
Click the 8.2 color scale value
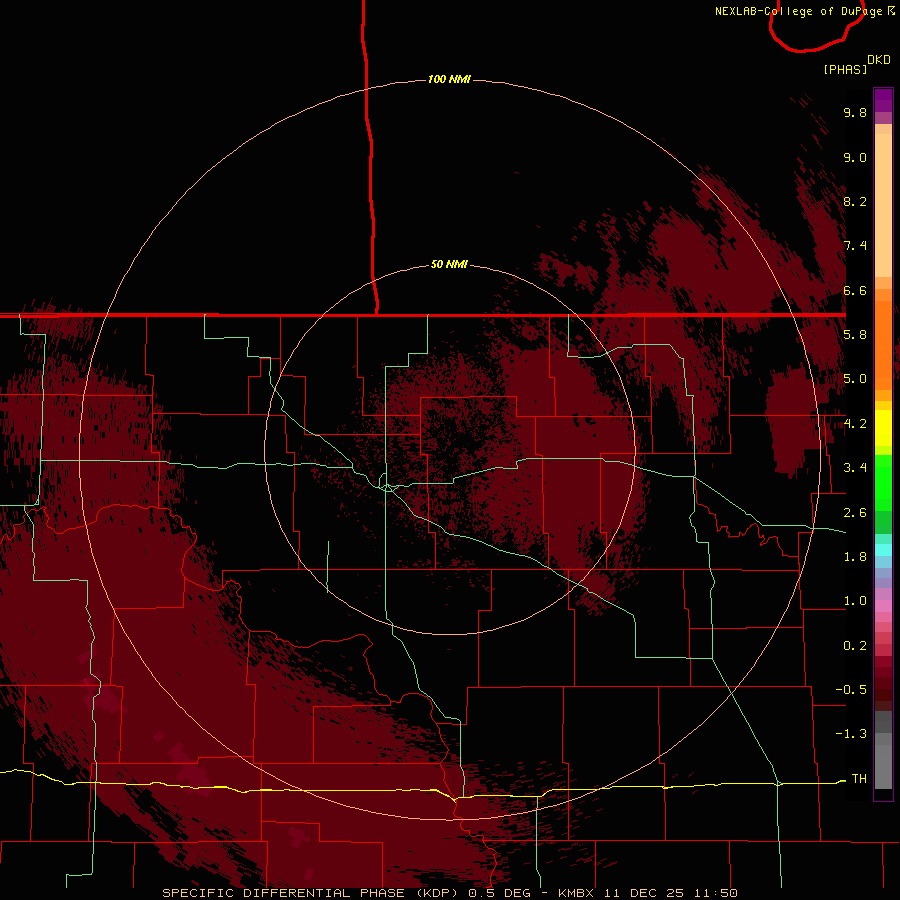click(x=855, y=201)
